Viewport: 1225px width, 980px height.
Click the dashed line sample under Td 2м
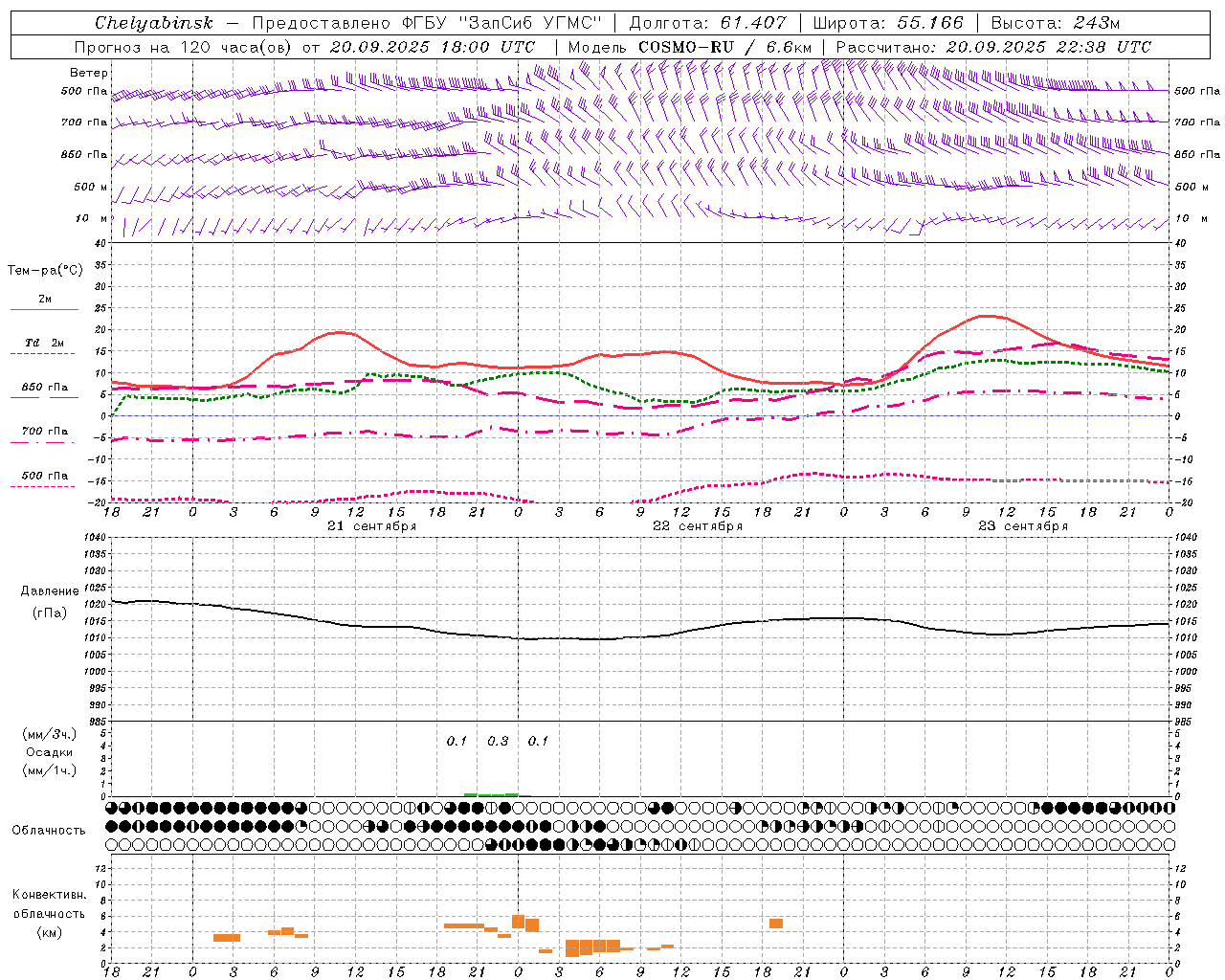[43, 353]
